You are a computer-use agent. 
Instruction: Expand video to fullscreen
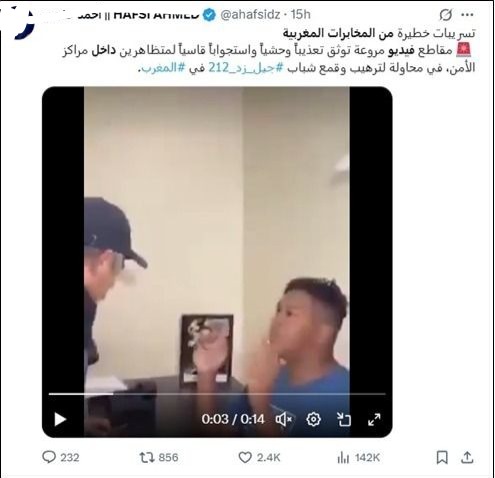(374, 419)
